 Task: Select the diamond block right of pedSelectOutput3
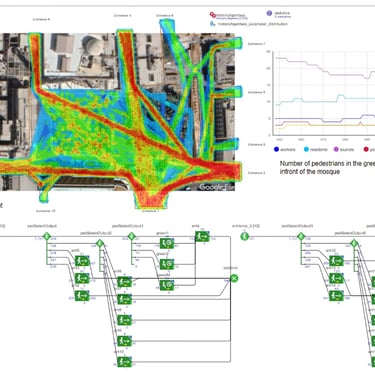[354, 244]
